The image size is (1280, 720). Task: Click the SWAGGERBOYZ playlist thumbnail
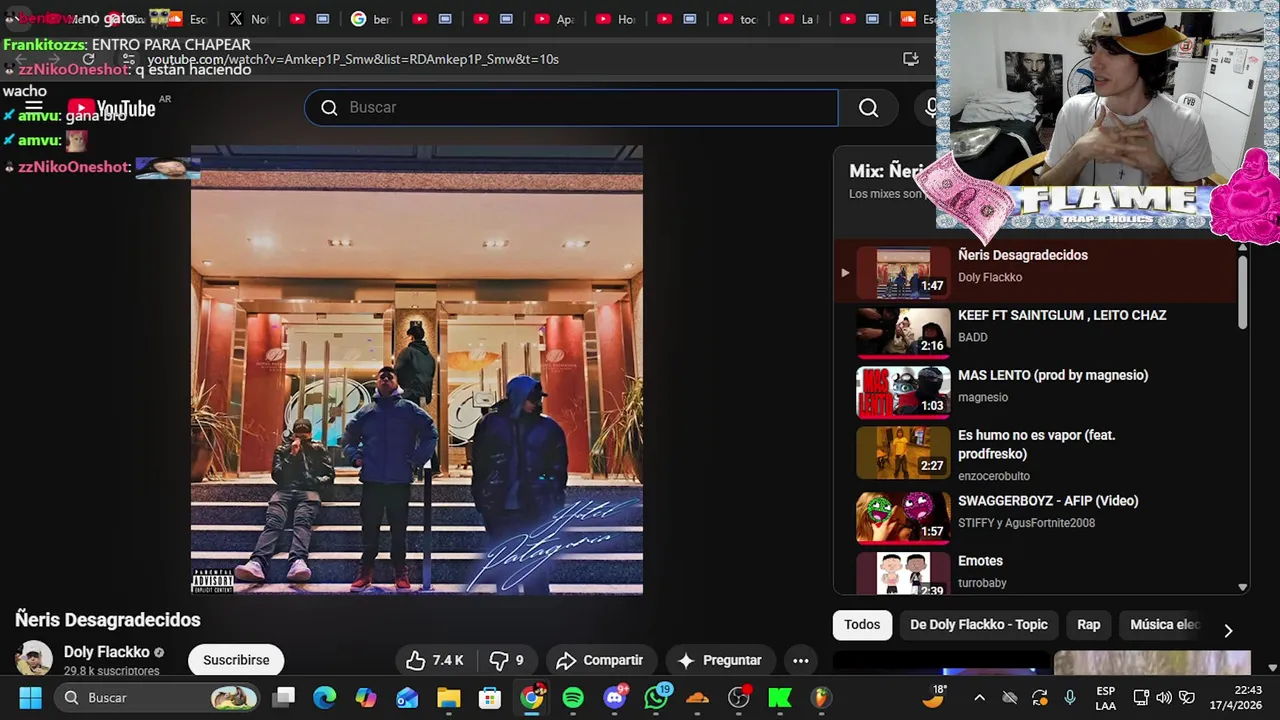click(x=903, y=517)
